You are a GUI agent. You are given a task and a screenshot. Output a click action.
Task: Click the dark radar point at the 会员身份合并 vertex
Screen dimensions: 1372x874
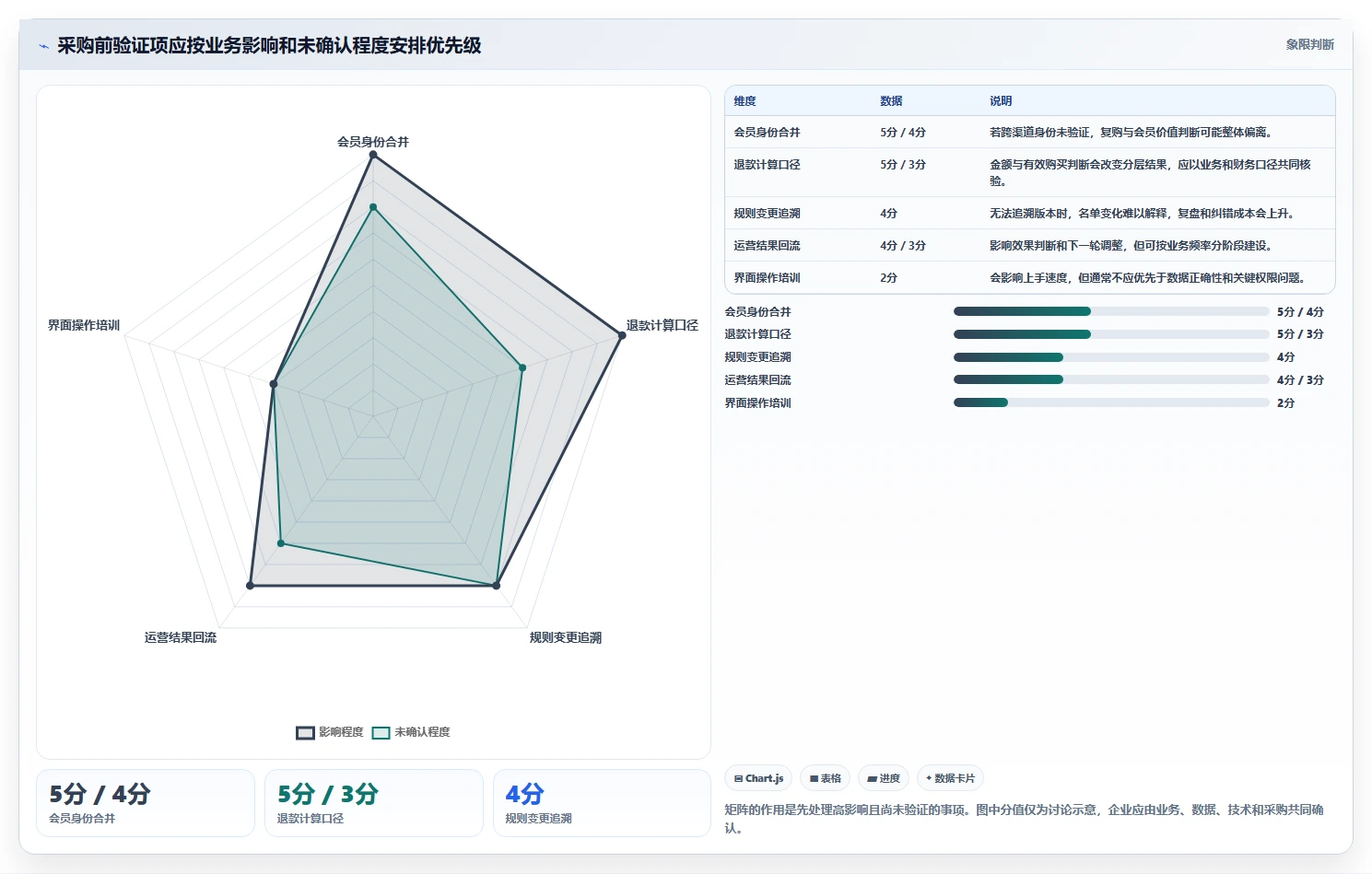373,155
